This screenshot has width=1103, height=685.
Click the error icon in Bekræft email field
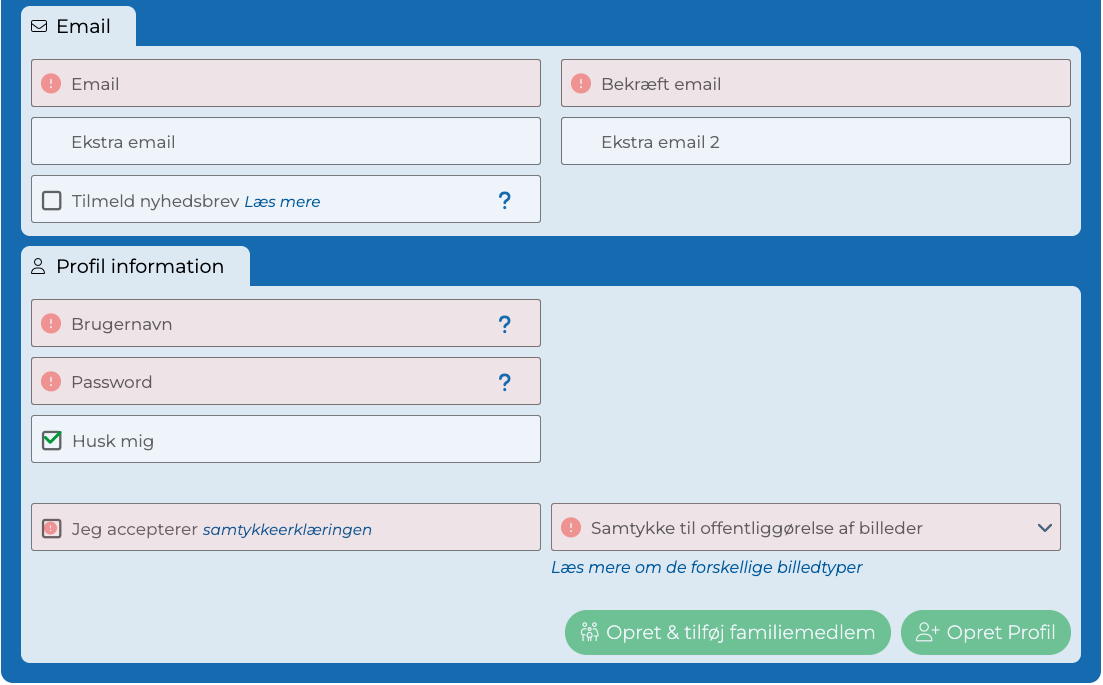580,83
